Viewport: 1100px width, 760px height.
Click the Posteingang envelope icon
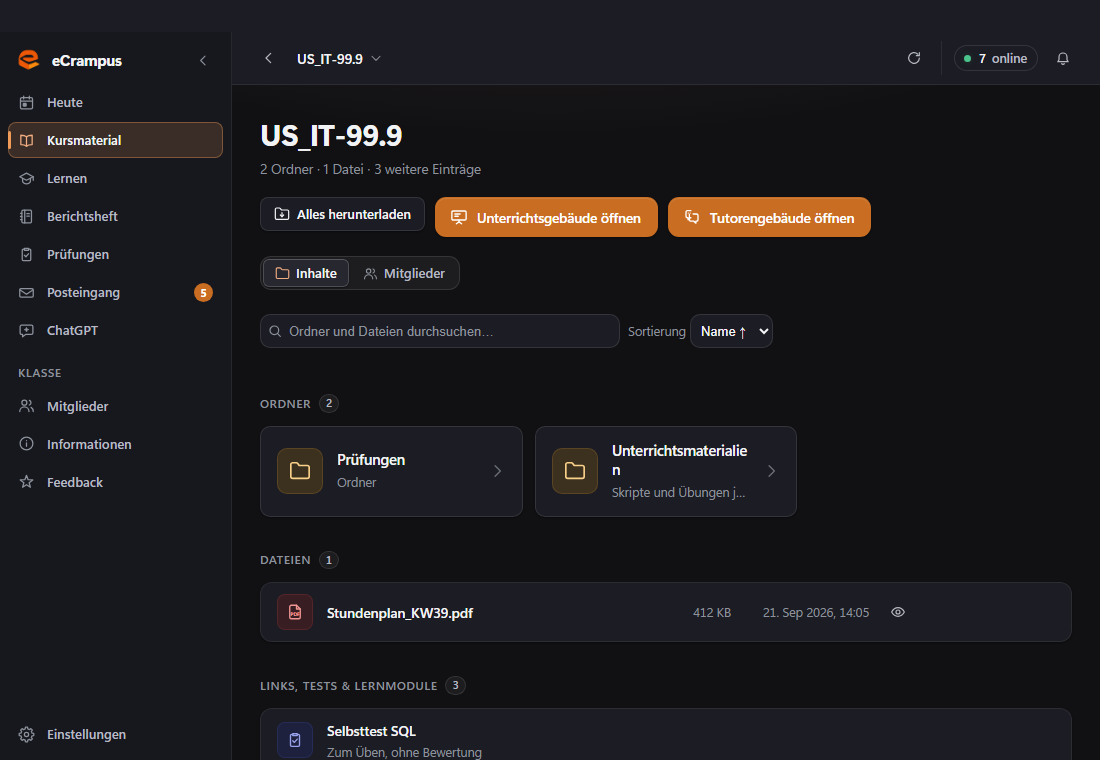pos(27,293)
